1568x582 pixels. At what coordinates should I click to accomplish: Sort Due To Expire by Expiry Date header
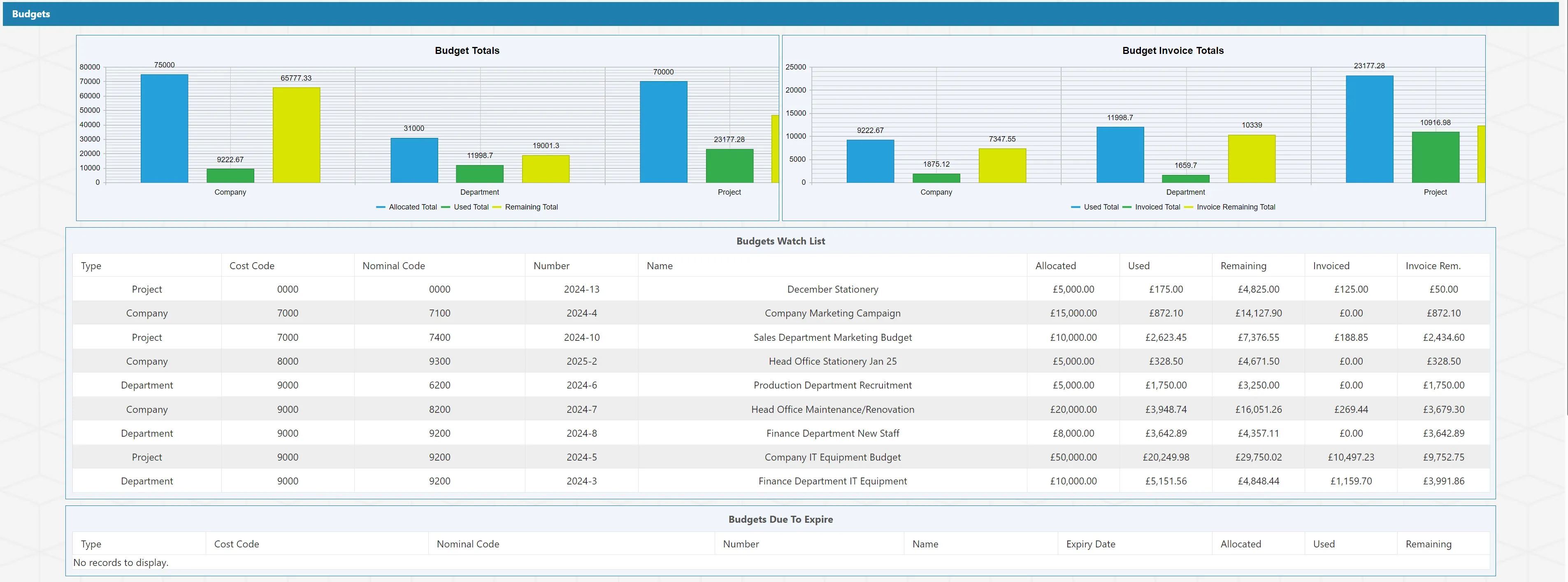click(x=1135, y=544)
